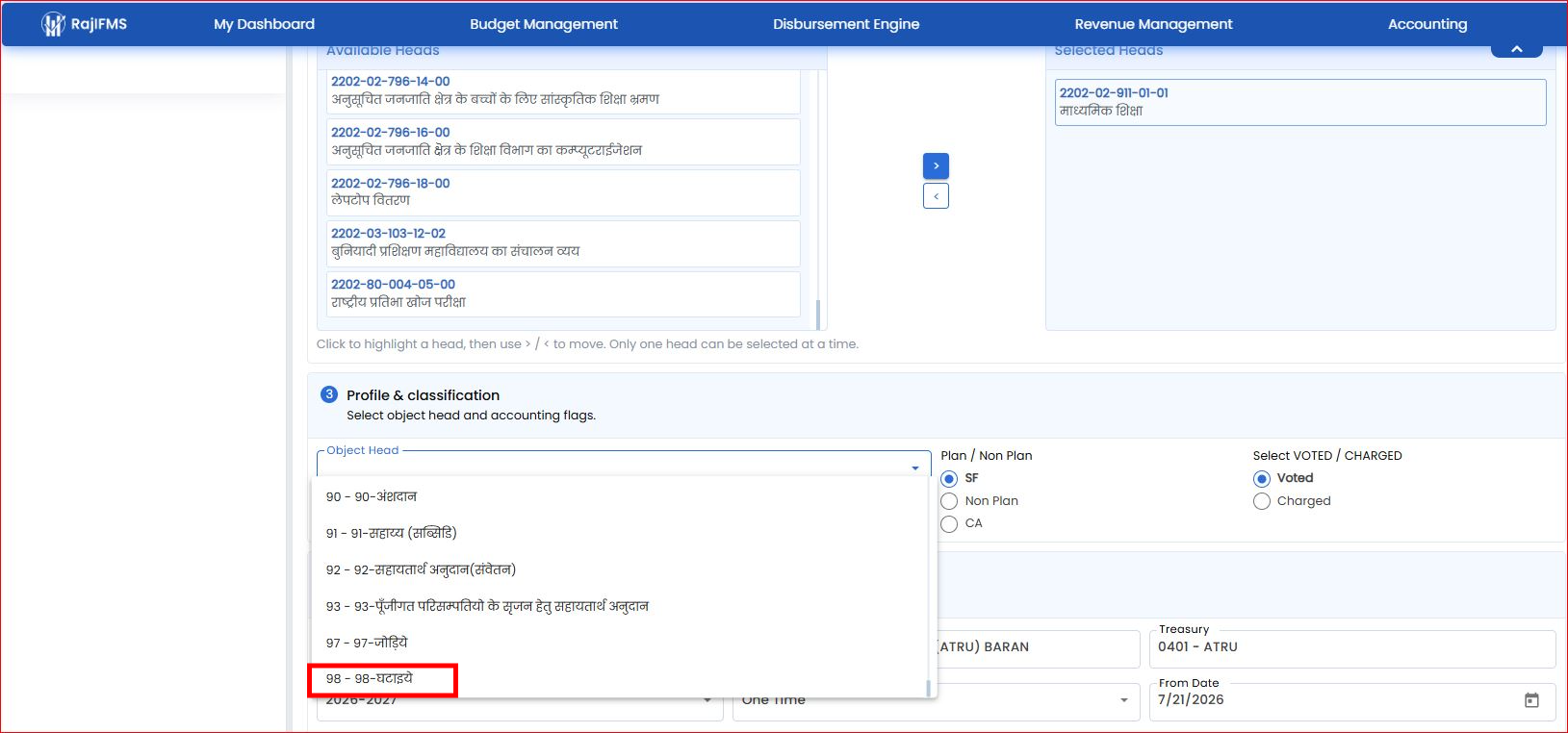Open the Object Head dropdown arrow
This screenshot has width=1568, height=733.
pyautogui.click(x=915, y=468)
